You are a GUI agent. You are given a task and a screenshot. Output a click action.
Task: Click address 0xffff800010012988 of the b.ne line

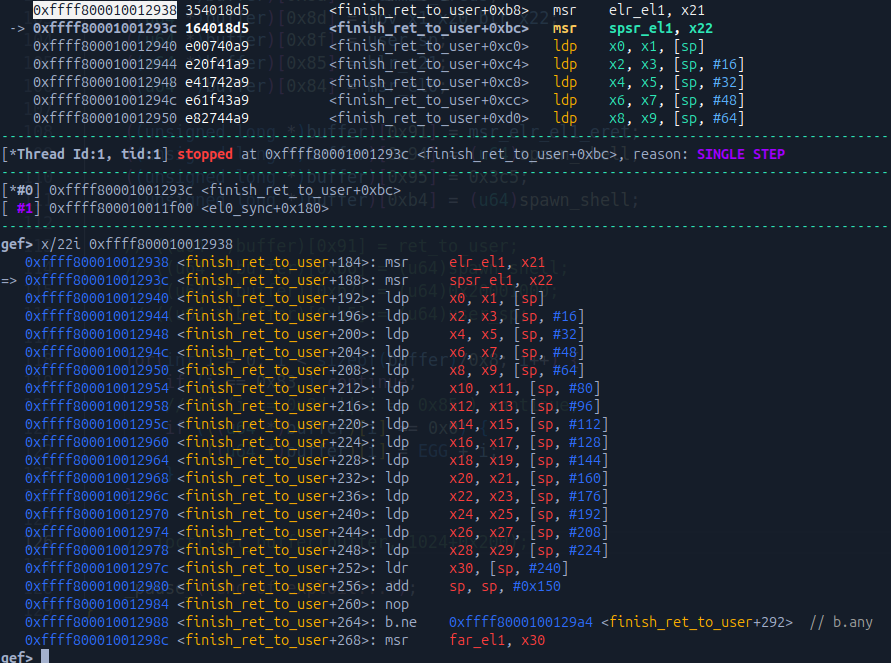click(x=97, y=622)
